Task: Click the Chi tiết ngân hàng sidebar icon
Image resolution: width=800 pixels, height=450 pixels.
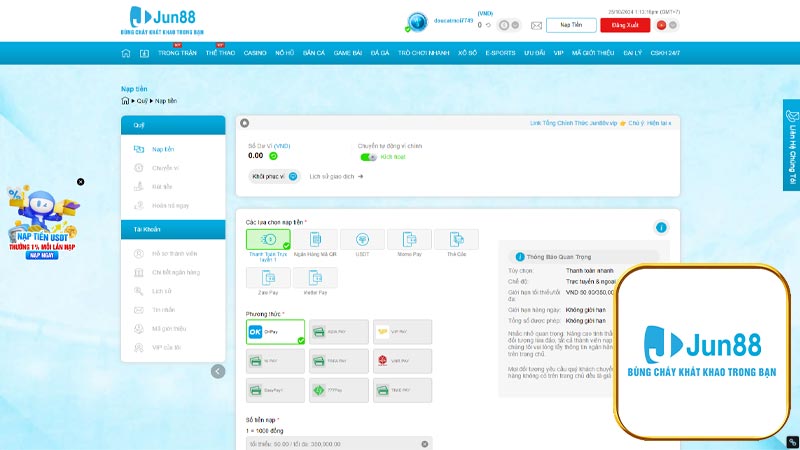Action: pyautogui.click(x=139, y=272)
